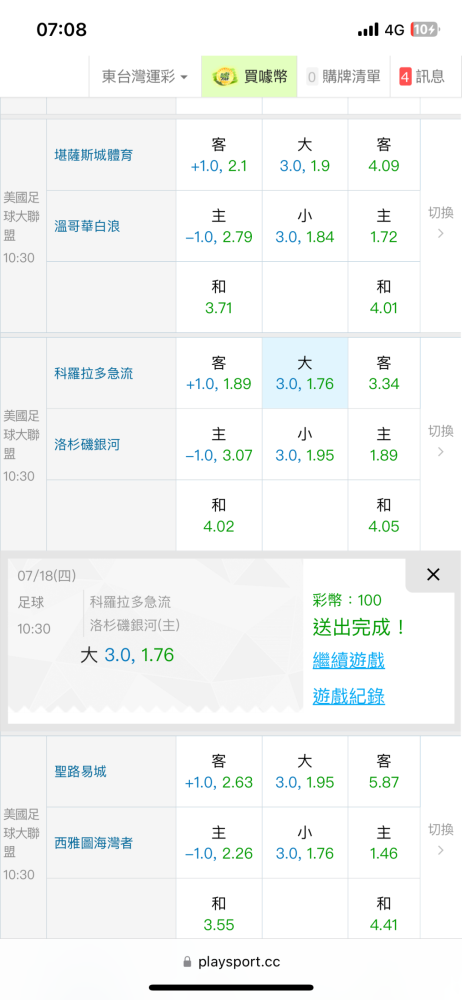Image resolution: width=462 pixels, height=1000 pixels.
Task: Click the 繼續遊戲 link
Action: [348, 660]
